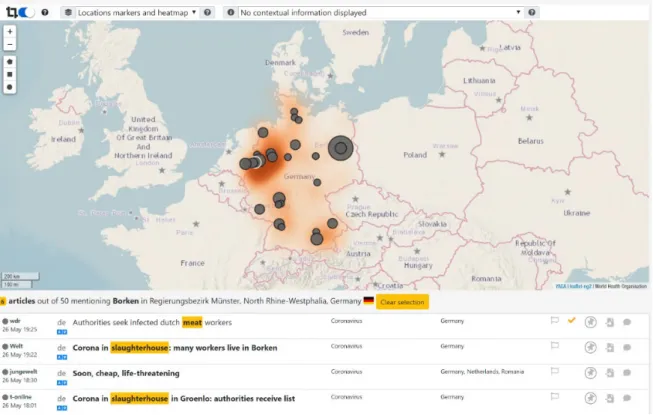
Task: Click the 'wdr' source name
Action: click(x=15, y=321)
